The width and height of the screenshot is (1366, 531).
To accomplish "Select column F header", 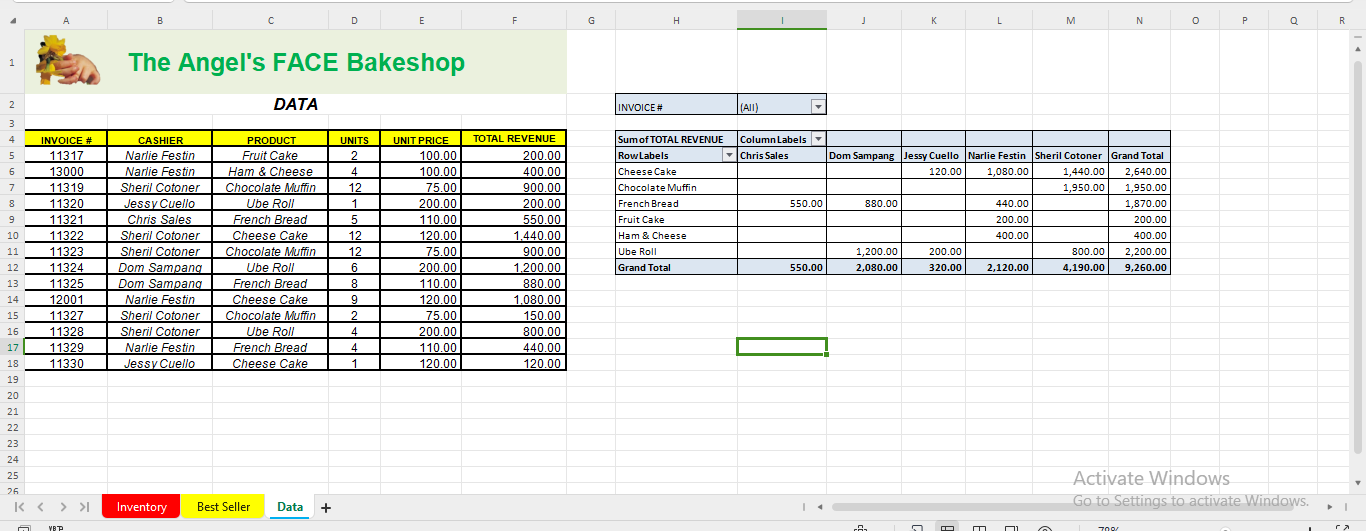I will click(x=514, y=19).
